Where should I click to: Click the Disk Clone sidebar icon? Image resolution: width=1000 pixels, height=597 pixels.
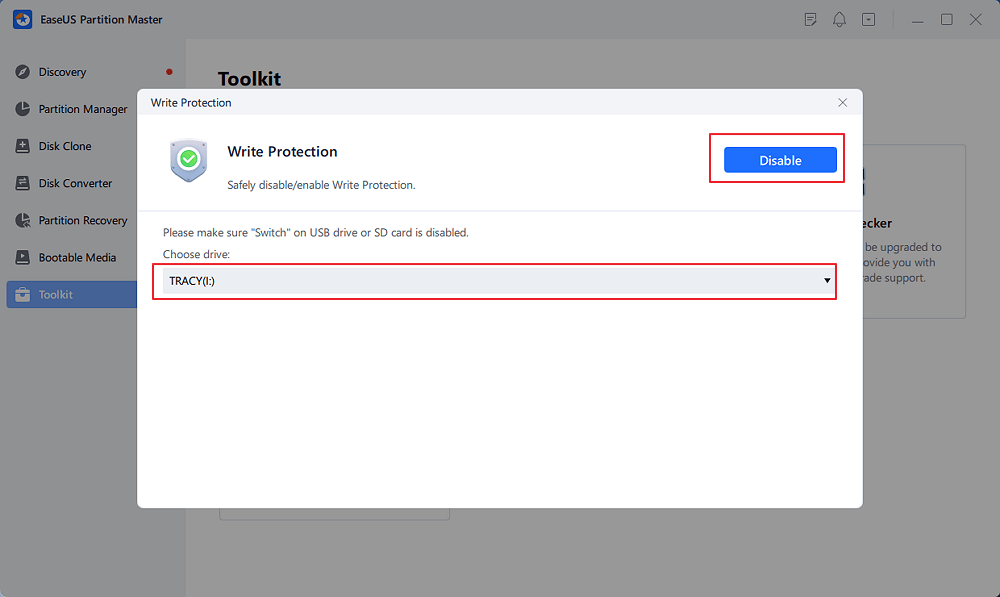pyautogui.click(x=22, y=146)
